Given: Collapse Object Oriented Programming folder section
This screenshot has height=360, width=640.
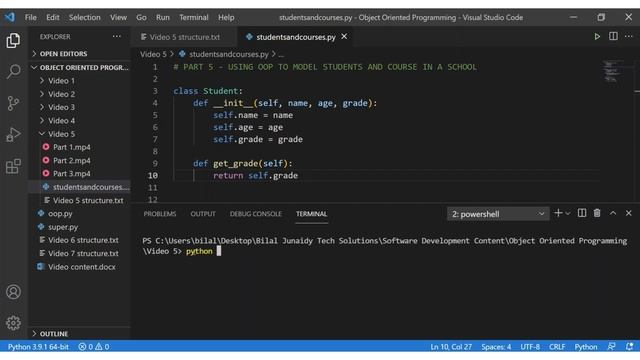Looking at the screenshot, I should point(84,67).
